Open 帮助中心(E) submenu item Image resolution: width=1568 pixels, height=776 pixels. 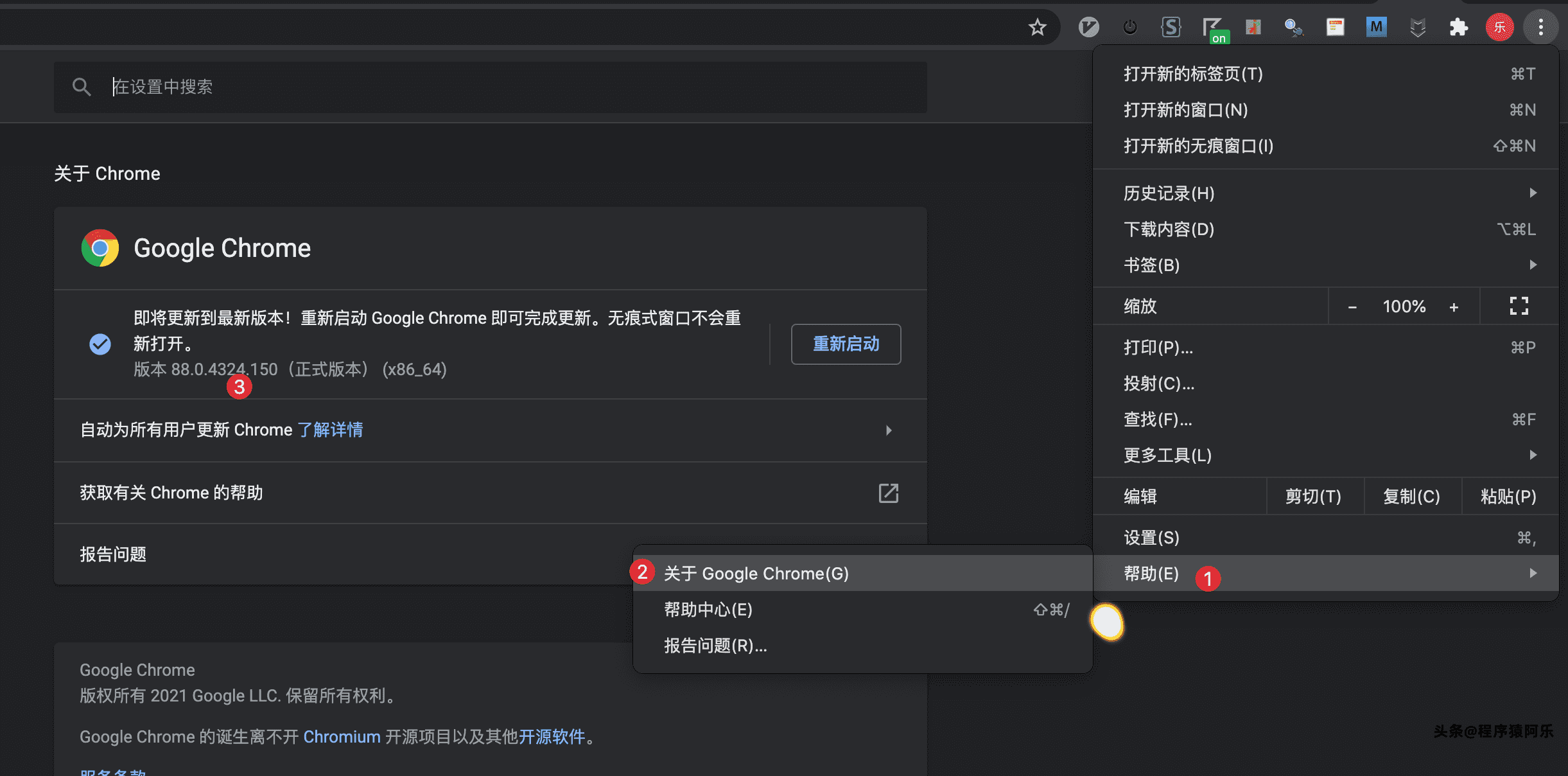(863, 610)
